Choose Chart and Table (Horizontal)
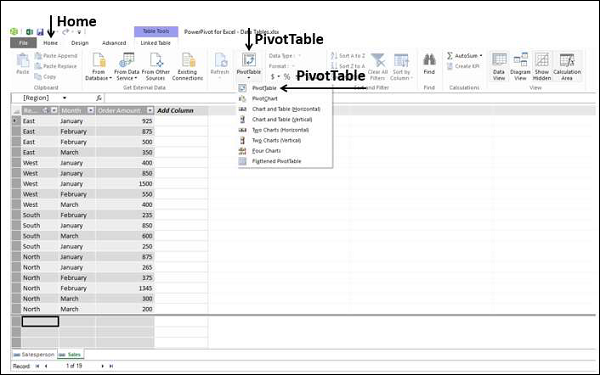 click(x=286, y=109)
